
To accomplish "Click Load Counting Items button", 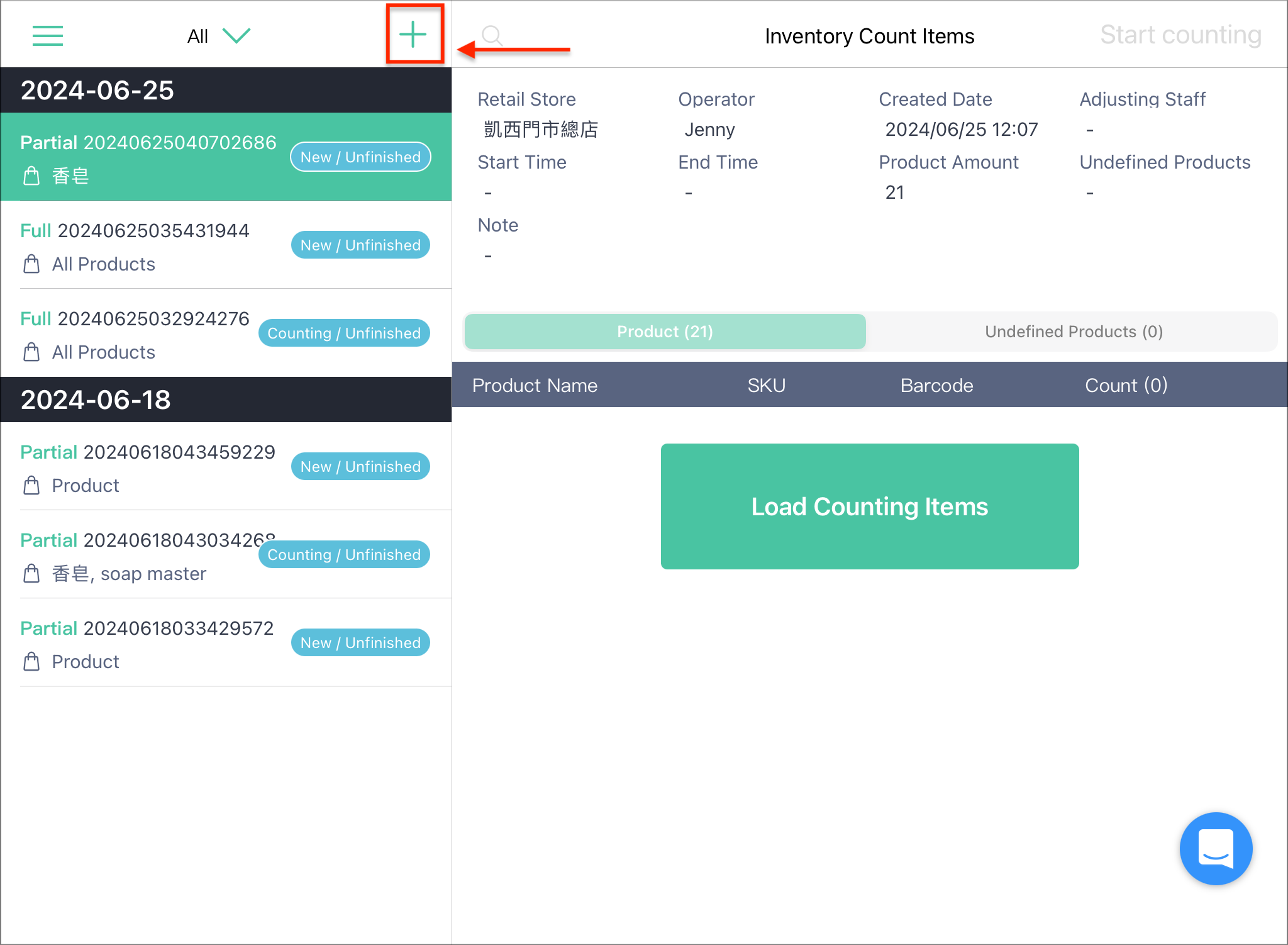I will pyautogui.click(x=870, y=506).
